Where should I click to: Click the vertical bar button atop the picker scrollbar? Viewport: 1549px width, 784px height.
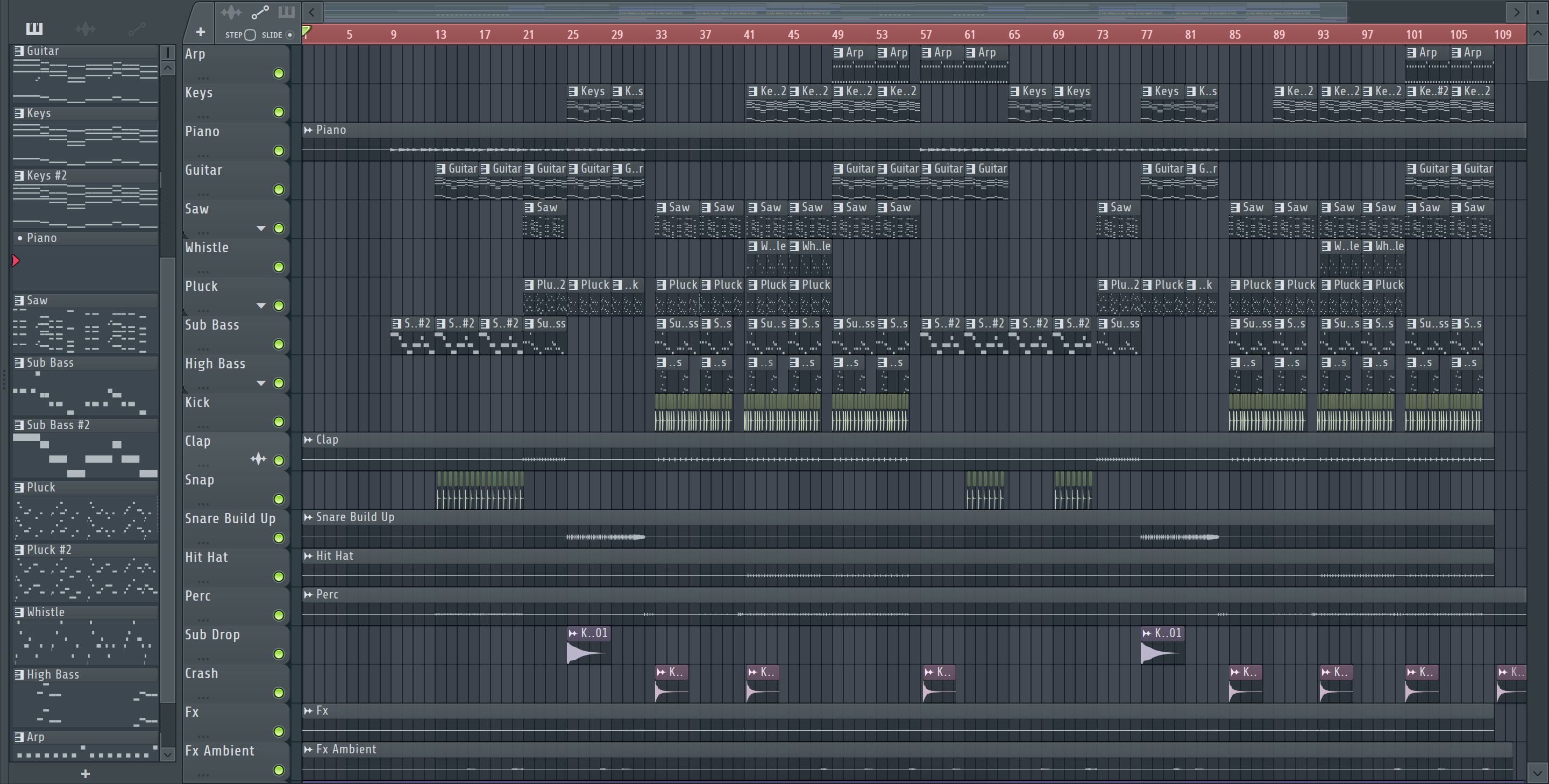click(168, 53)
